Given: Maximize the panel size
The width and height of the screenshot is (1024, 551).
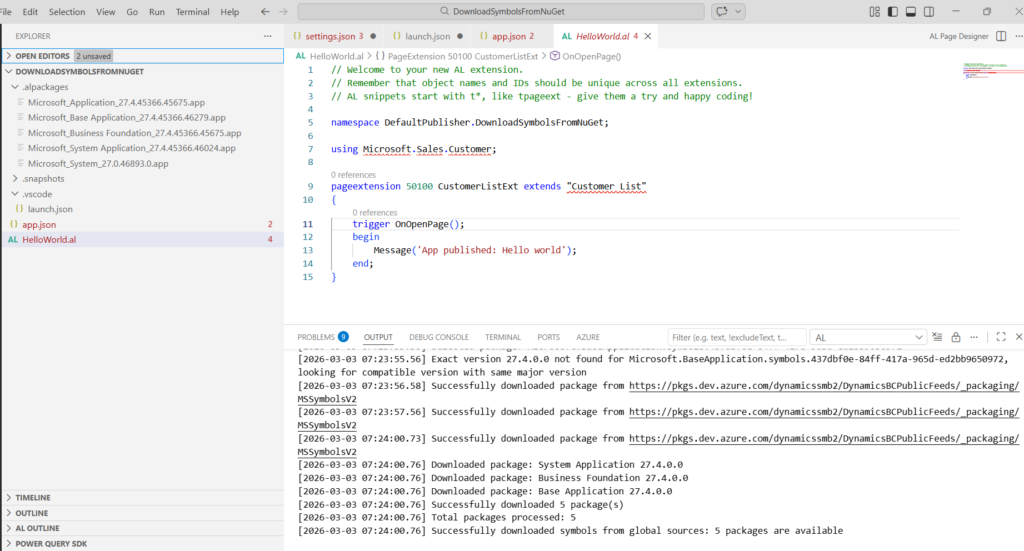Looking at the screenshot, I should (1001, 338).
